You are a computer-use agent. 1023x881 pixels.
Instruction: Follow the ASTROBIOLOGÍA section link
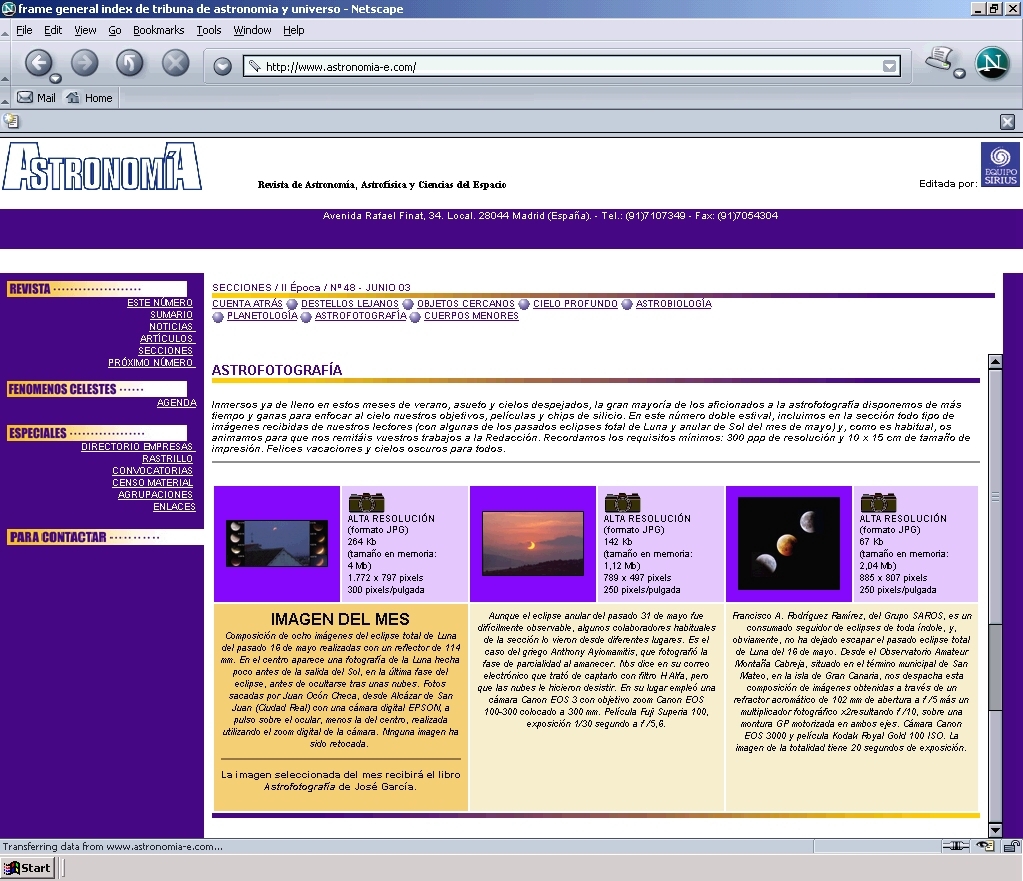pyautogui.click(x=673, y=304)
